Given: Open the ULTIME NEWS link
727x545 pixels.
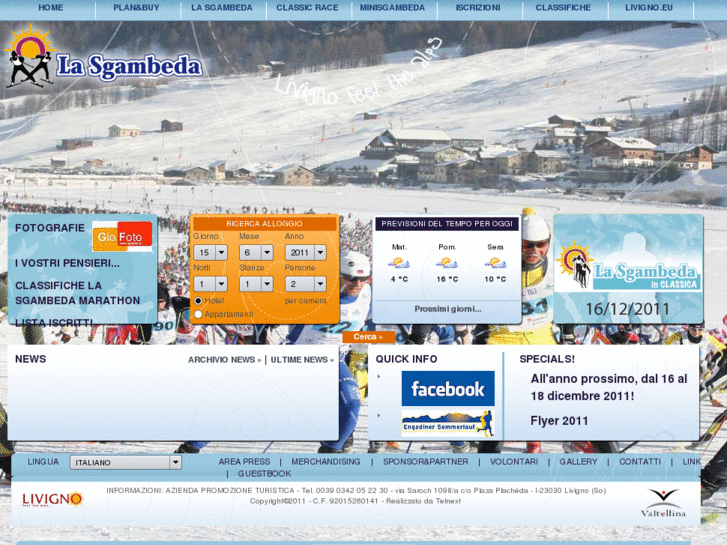Looking at the screenshot, I should [302, 360].
